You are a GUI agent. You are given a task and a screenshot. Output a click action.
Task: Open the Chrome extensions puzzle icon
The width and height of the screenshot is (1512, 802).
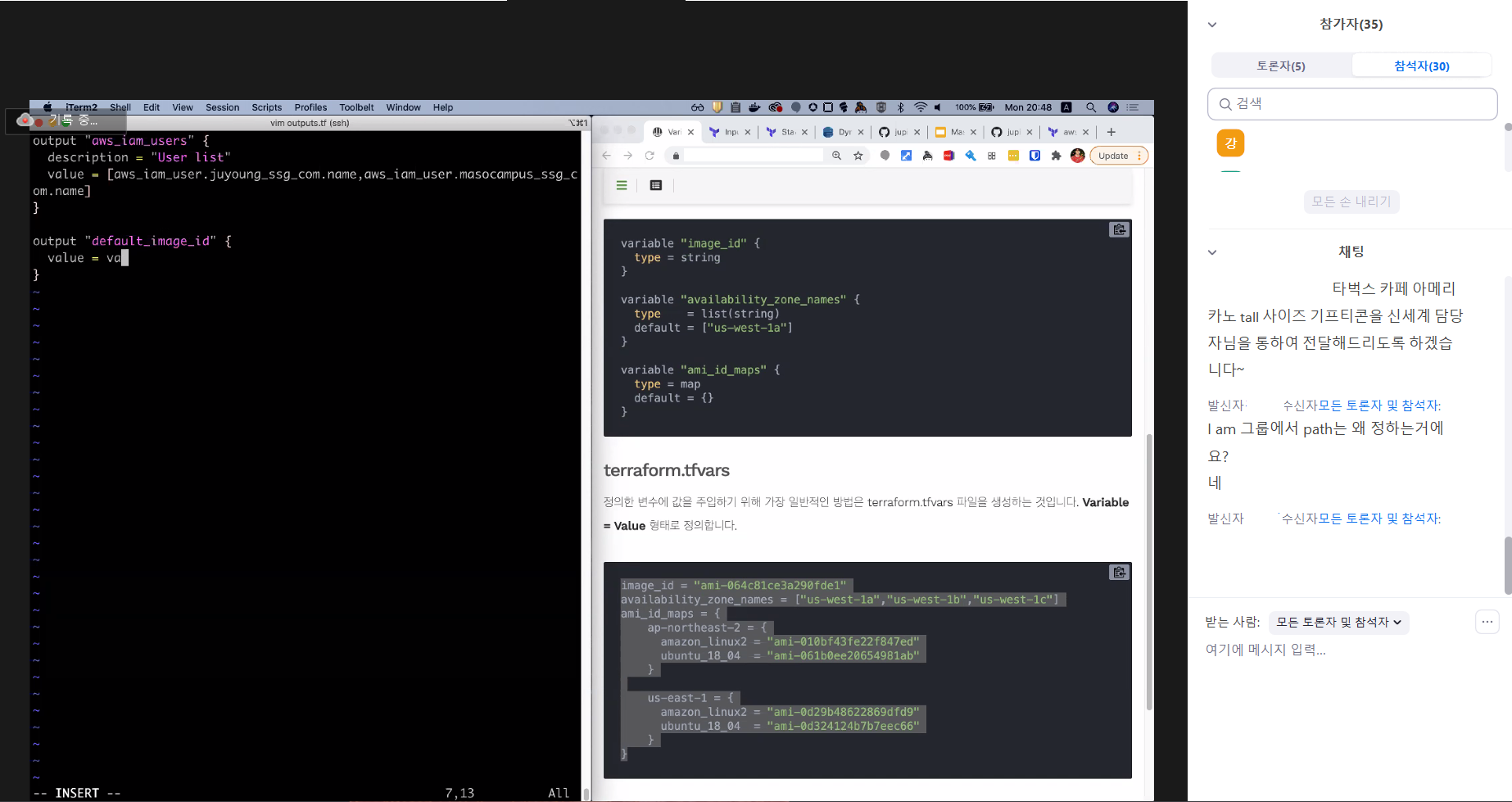(x=1056, y=156)
